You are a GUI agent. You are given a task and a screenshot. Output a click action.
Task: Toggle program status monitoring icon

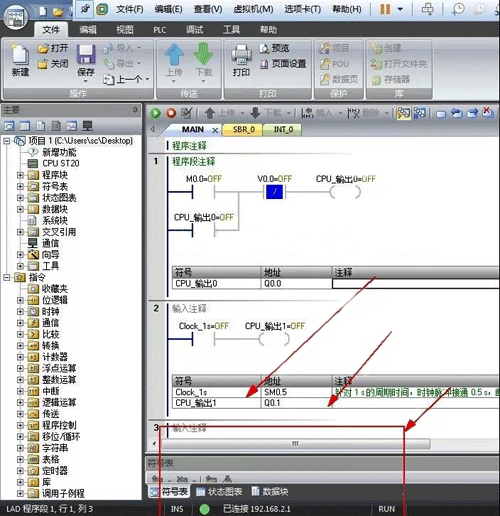(404, 113)
